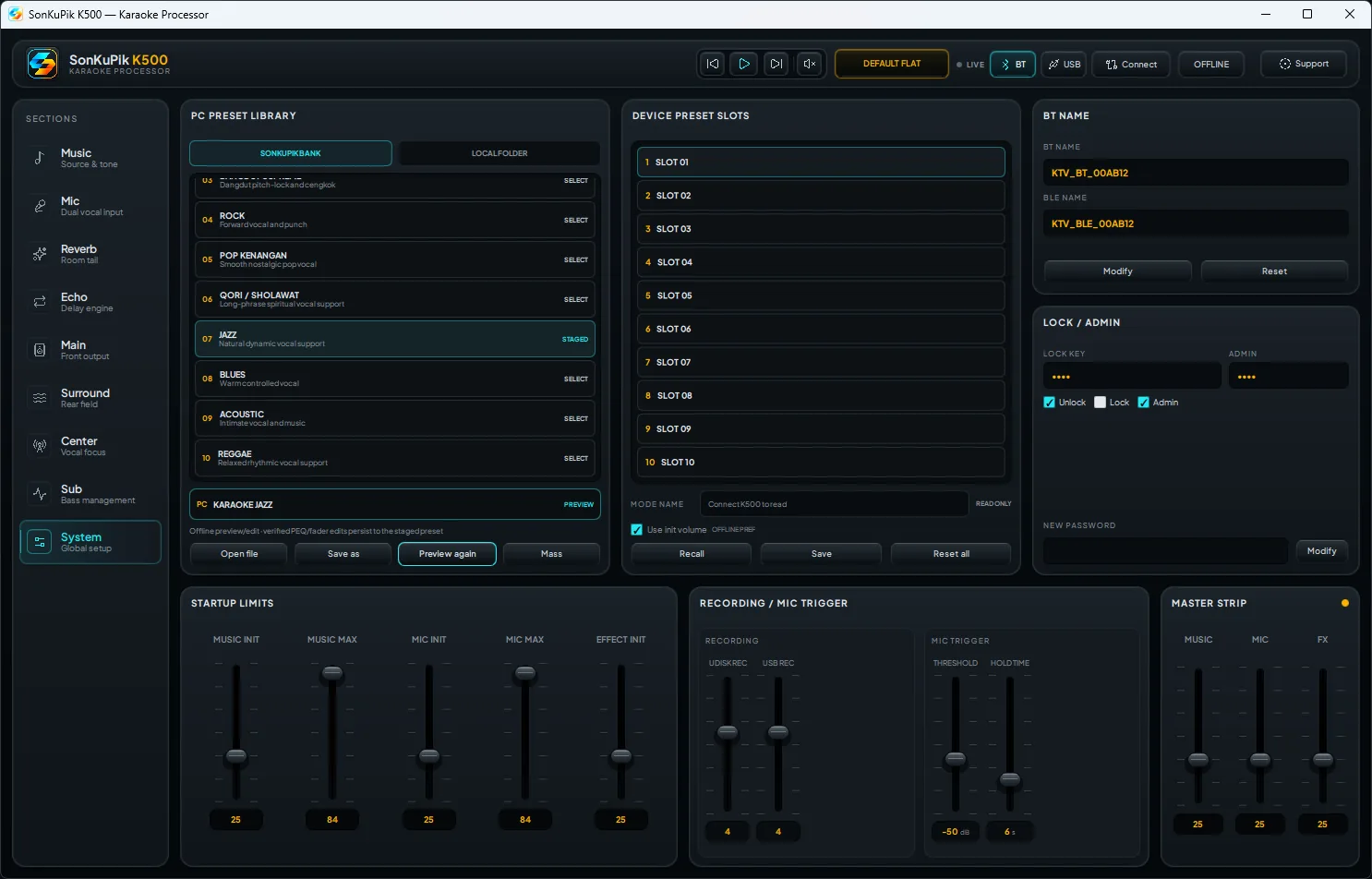The height and width of the screenshot is (879, 1372).
Task: Switch to LOCAL FOLDER tab
Action: pos(499,153)
